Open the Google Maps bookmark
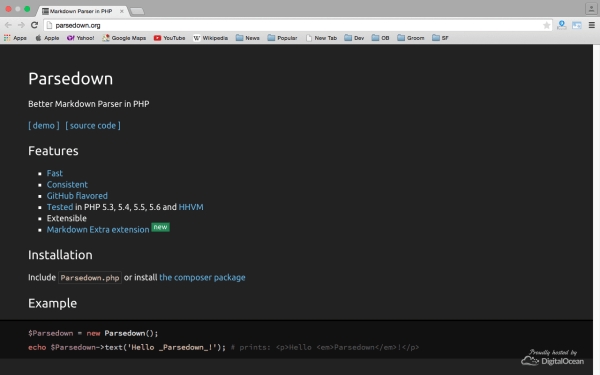Image resolution: width=600 pixels, height=375 pixels. [x=124, y=38]
